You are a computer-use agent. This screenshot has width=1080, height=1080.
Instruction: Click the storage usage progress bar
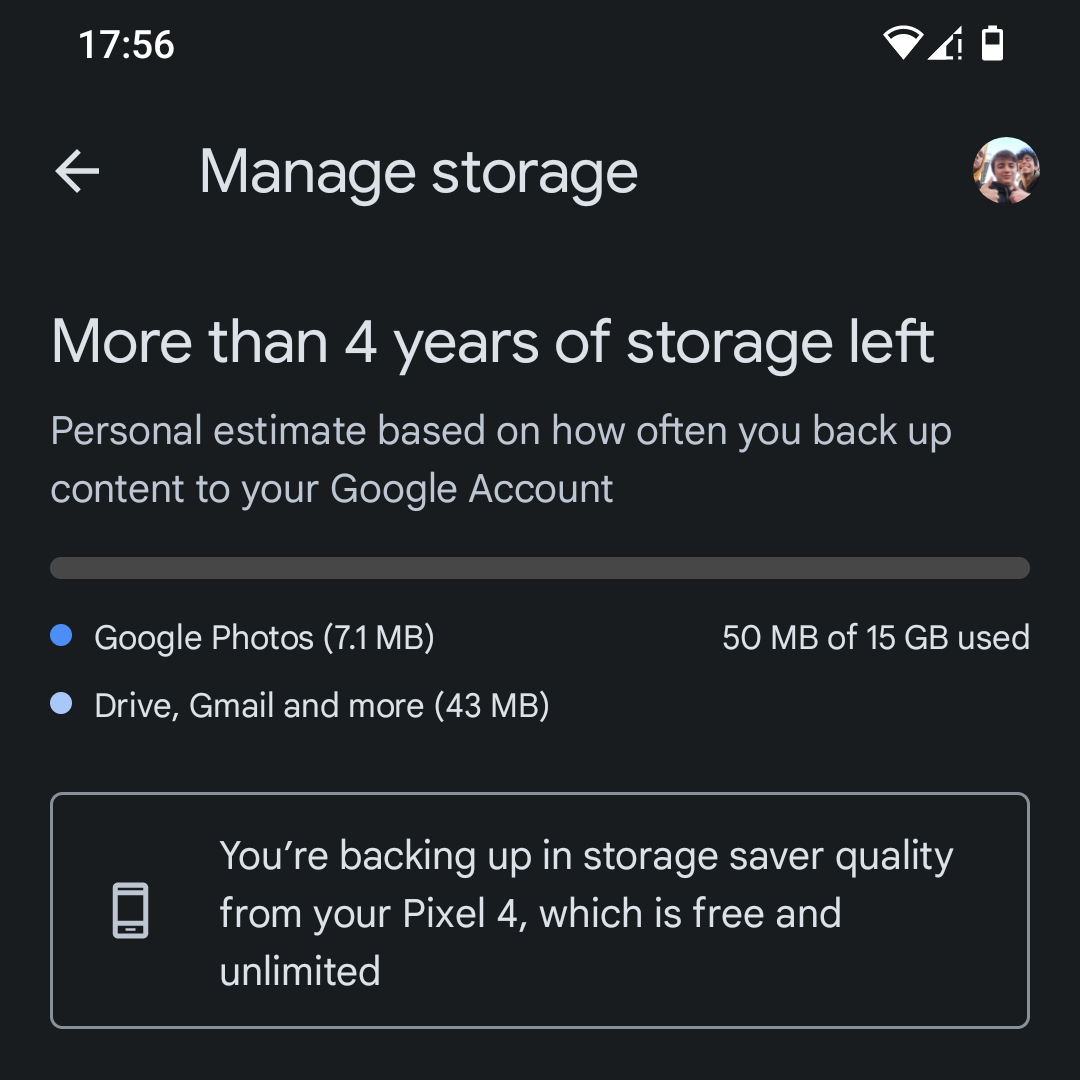[540, 567]
